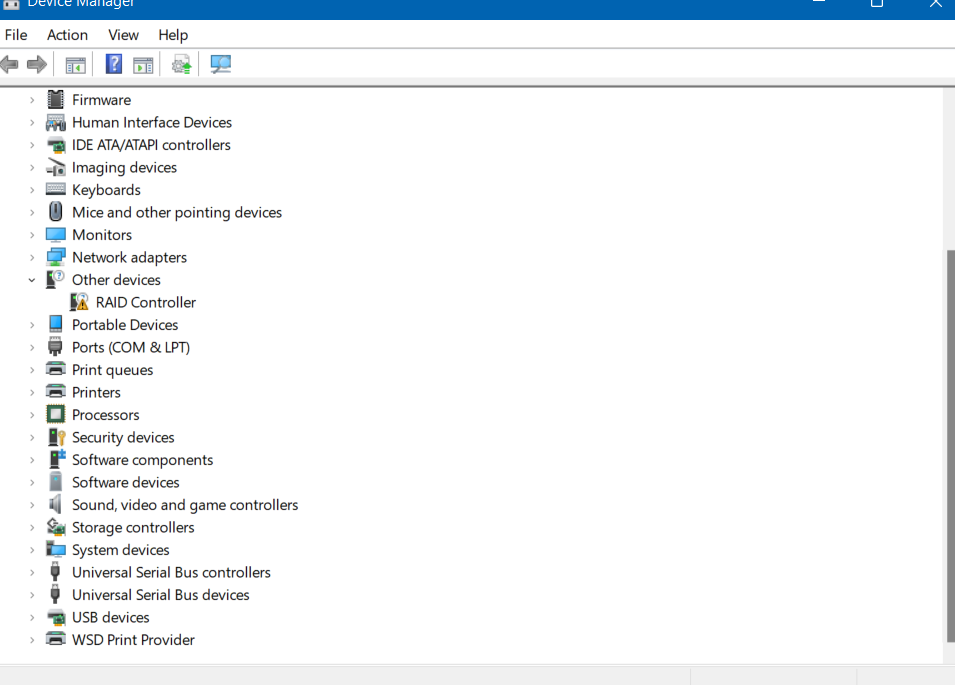Viewport: 955px width, 685px height.
Task: Click the vertical scrollbar thumb
Action: pyautogui.click(x=948, y=440)
